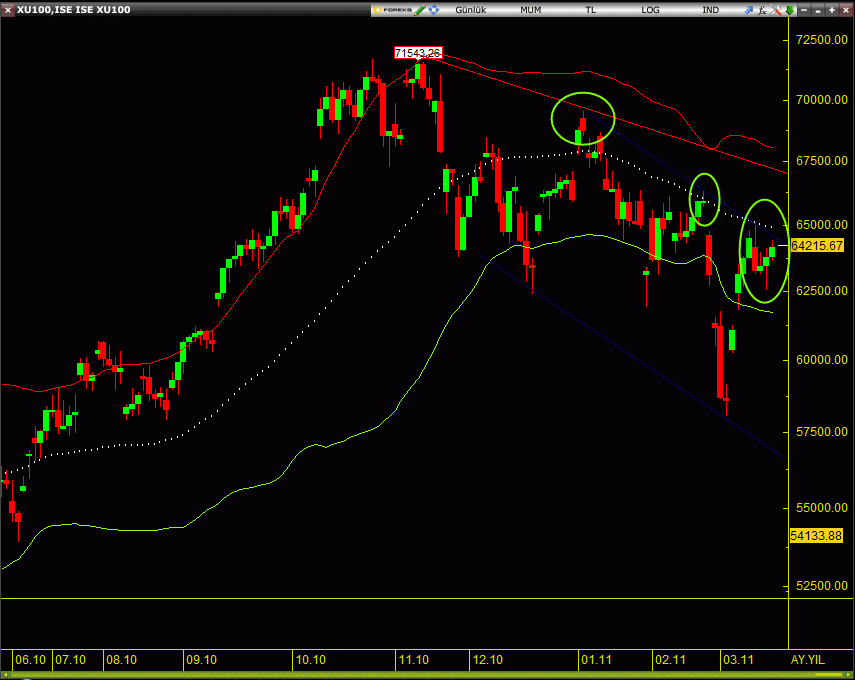Click the blue diagonal arrow icon
Image resolution: width=855 pixels, height=680 pixels.
point(749,10)
